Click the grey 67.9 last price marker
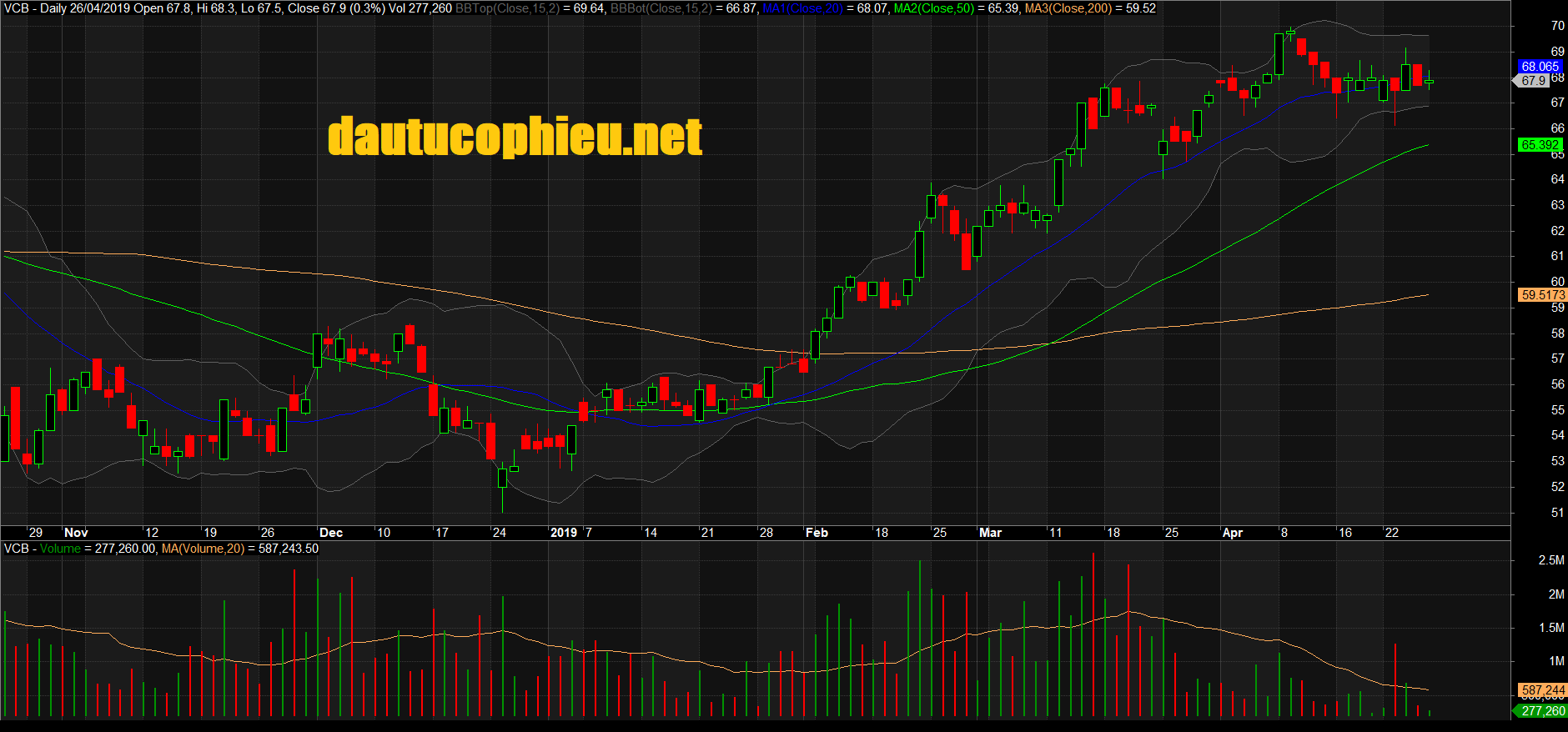The width and height of the screenshot is (1568, 732). point(1533,81)
